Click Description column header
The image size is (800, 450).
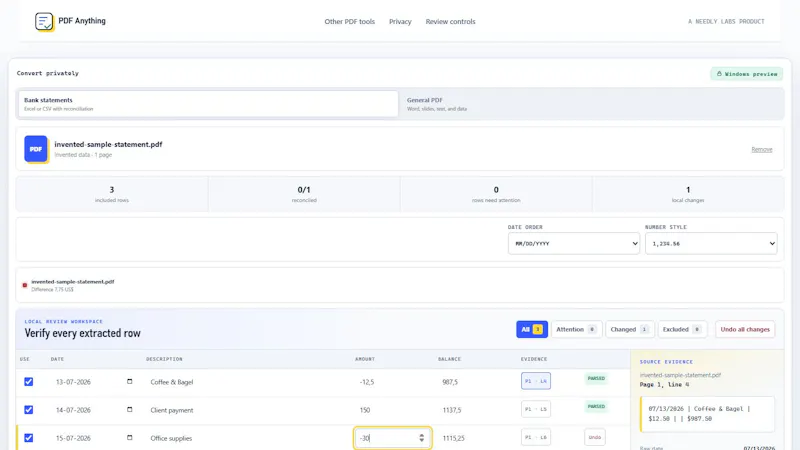[x=164, y=359]
